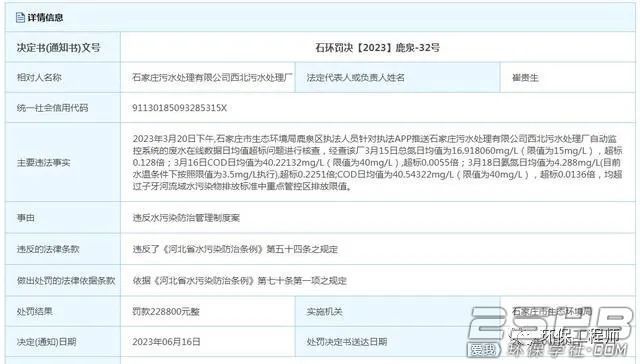Select the text 违反水污染防治管理制度案
This screenshot has height=364, width=640.
click(186, 218)
